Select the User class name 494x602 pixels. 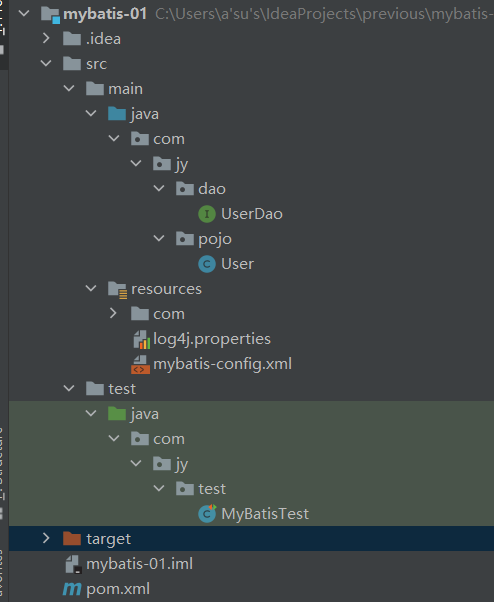click(238, 264)
